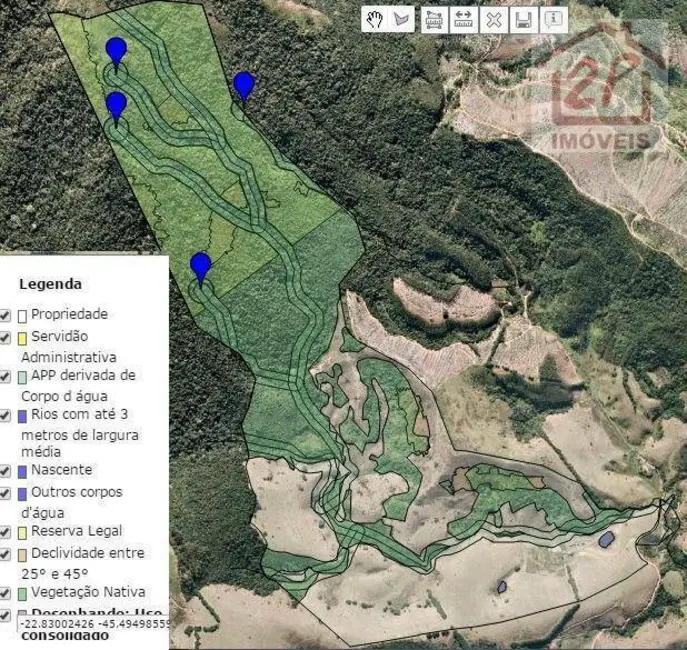Toggle the Reserva Legal layer checkbox
The width and height of the screenshot is (687, 650).
point(7,531)
